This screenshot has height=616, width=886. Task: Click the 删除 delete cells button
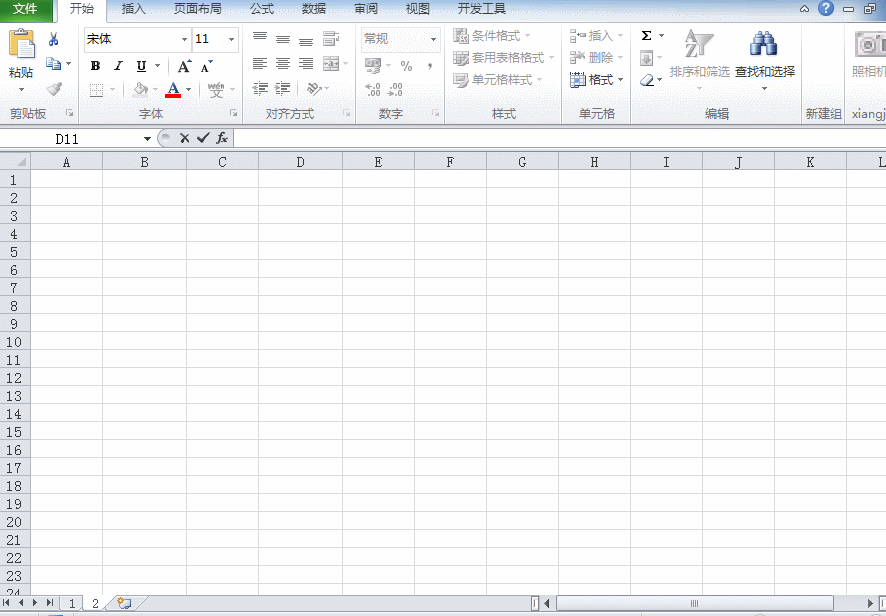[x=596, y=58]
